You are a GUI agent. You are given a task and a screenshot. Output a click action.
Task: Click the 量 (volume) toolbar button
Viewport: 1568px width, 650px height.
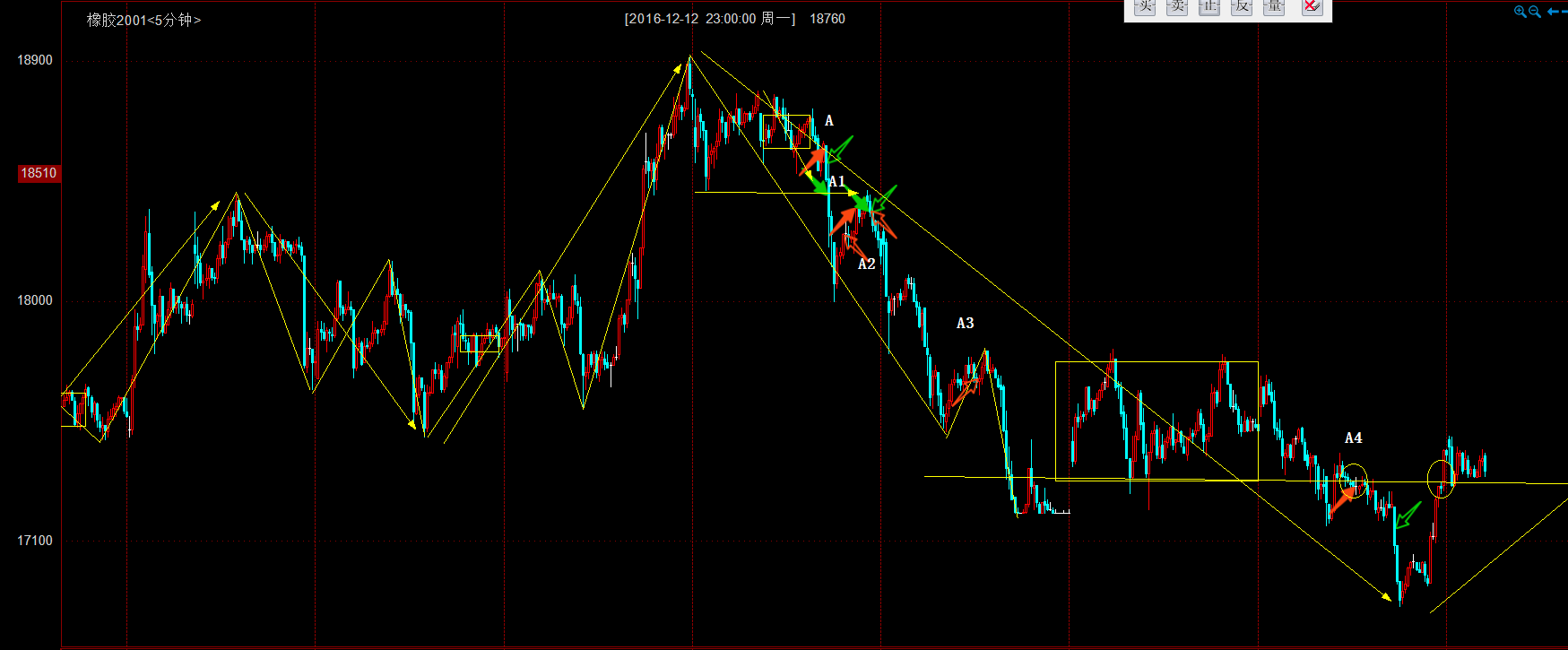[1274, 7]
